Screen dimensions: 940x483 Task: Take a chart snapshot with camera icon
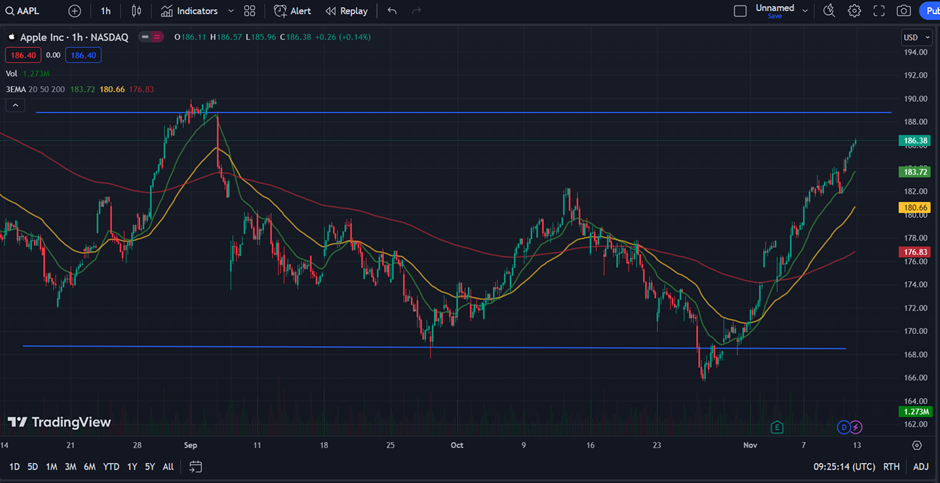[904, 11]
